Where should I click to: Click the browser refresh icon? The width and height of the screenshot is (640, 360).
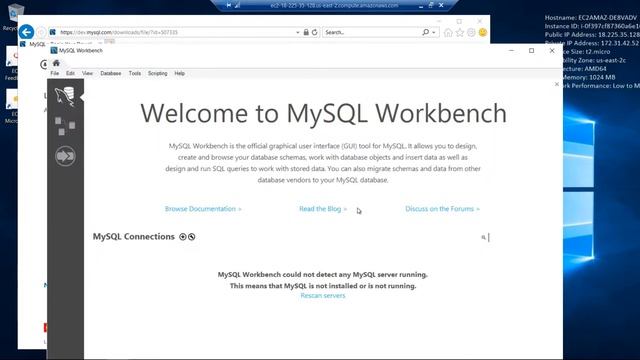coord(315,32)
